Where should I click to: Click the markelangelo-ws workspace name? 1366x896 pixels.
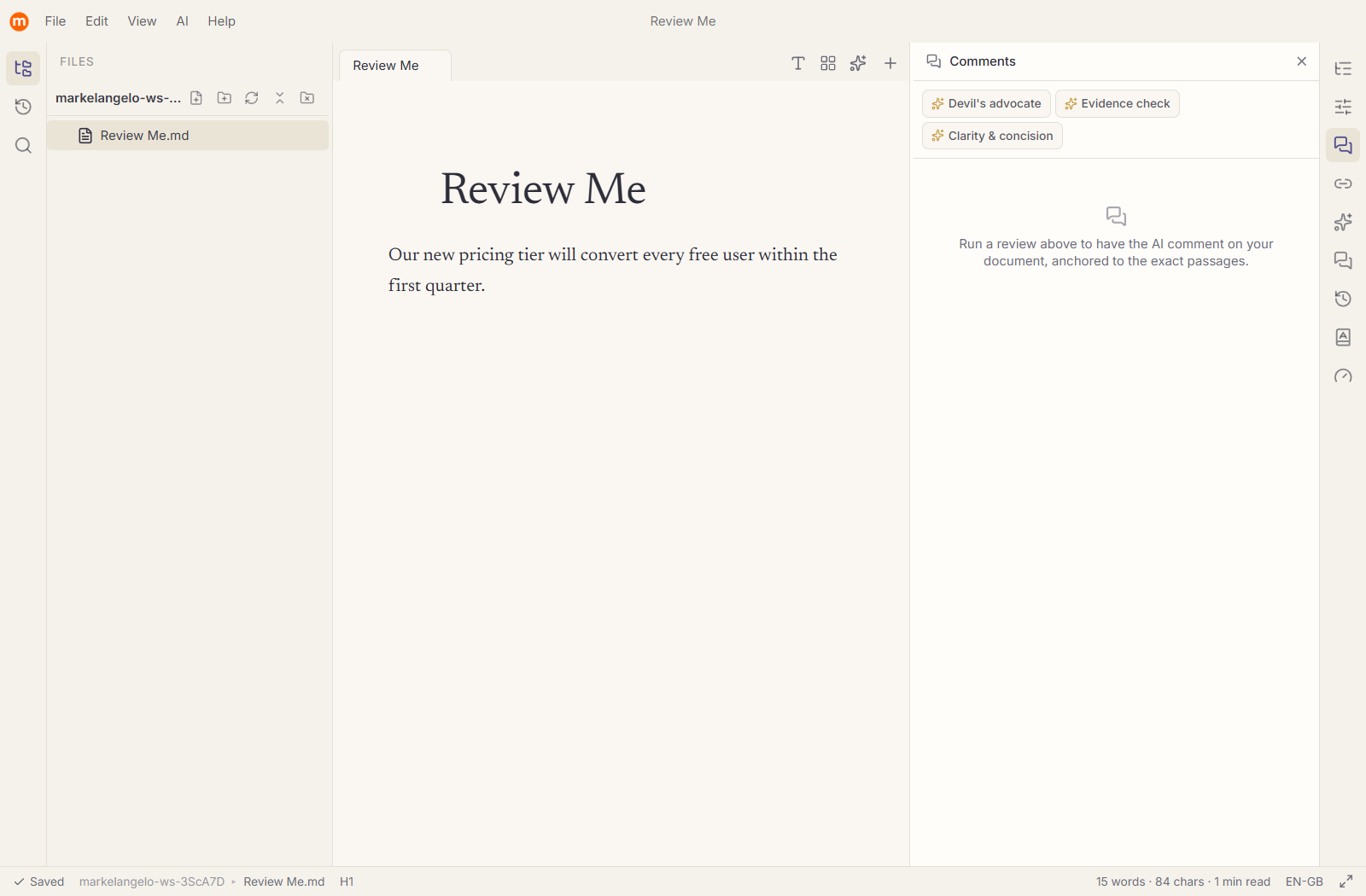[x=118, y=98]
